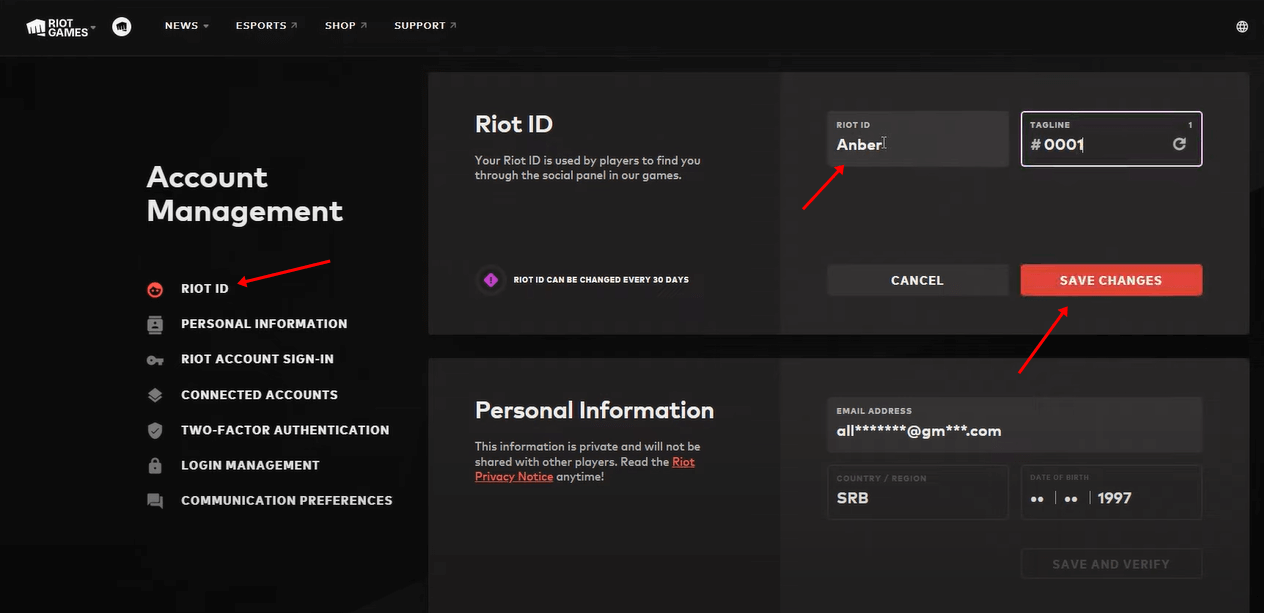This screenshot has height=613, width=1264.
Task: Regenerate tagline with refresh icon
Action: (x=1179, y=144)
